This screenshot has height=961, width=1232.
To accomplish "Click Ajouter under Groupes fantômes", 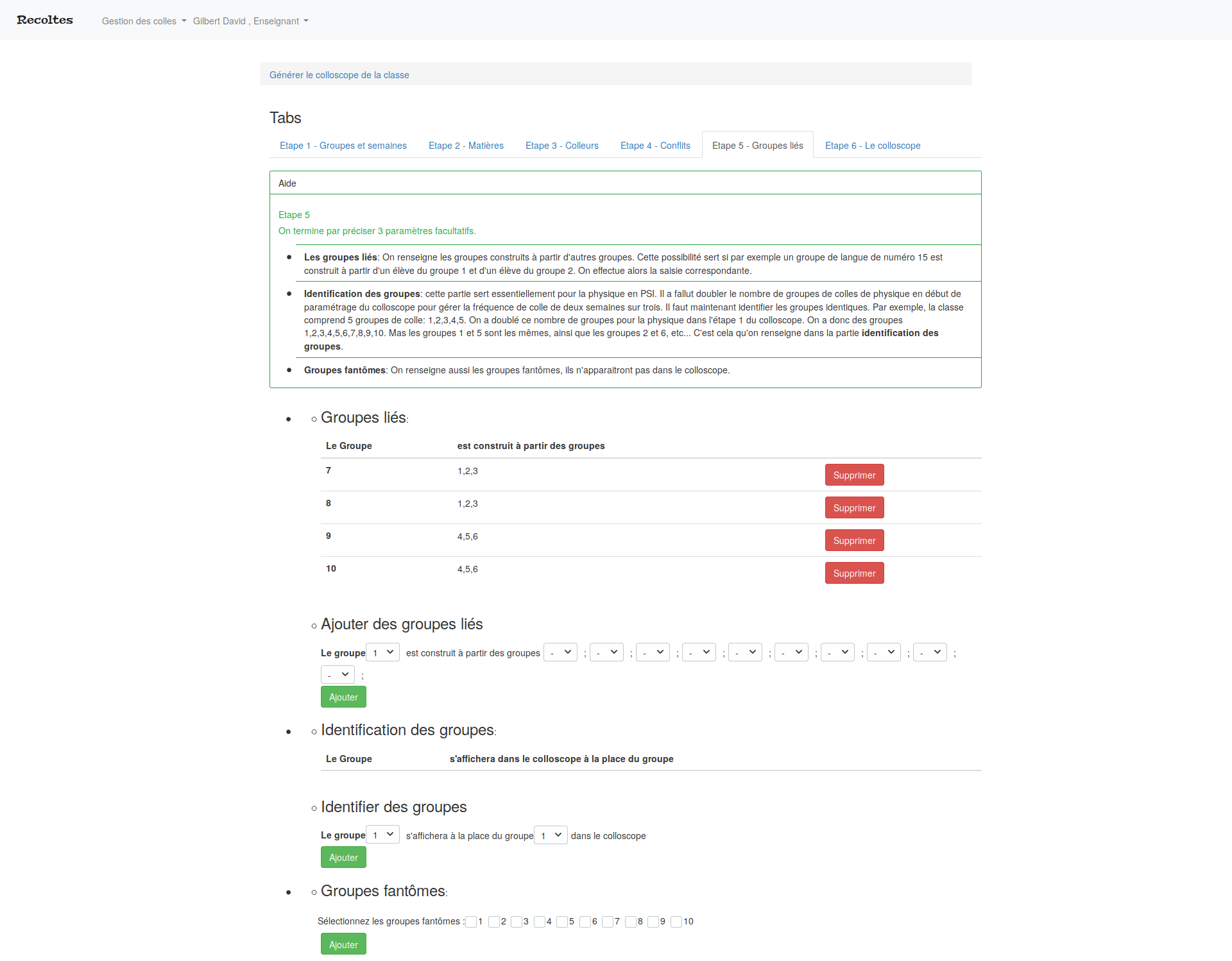I will [x=343, y=945].
